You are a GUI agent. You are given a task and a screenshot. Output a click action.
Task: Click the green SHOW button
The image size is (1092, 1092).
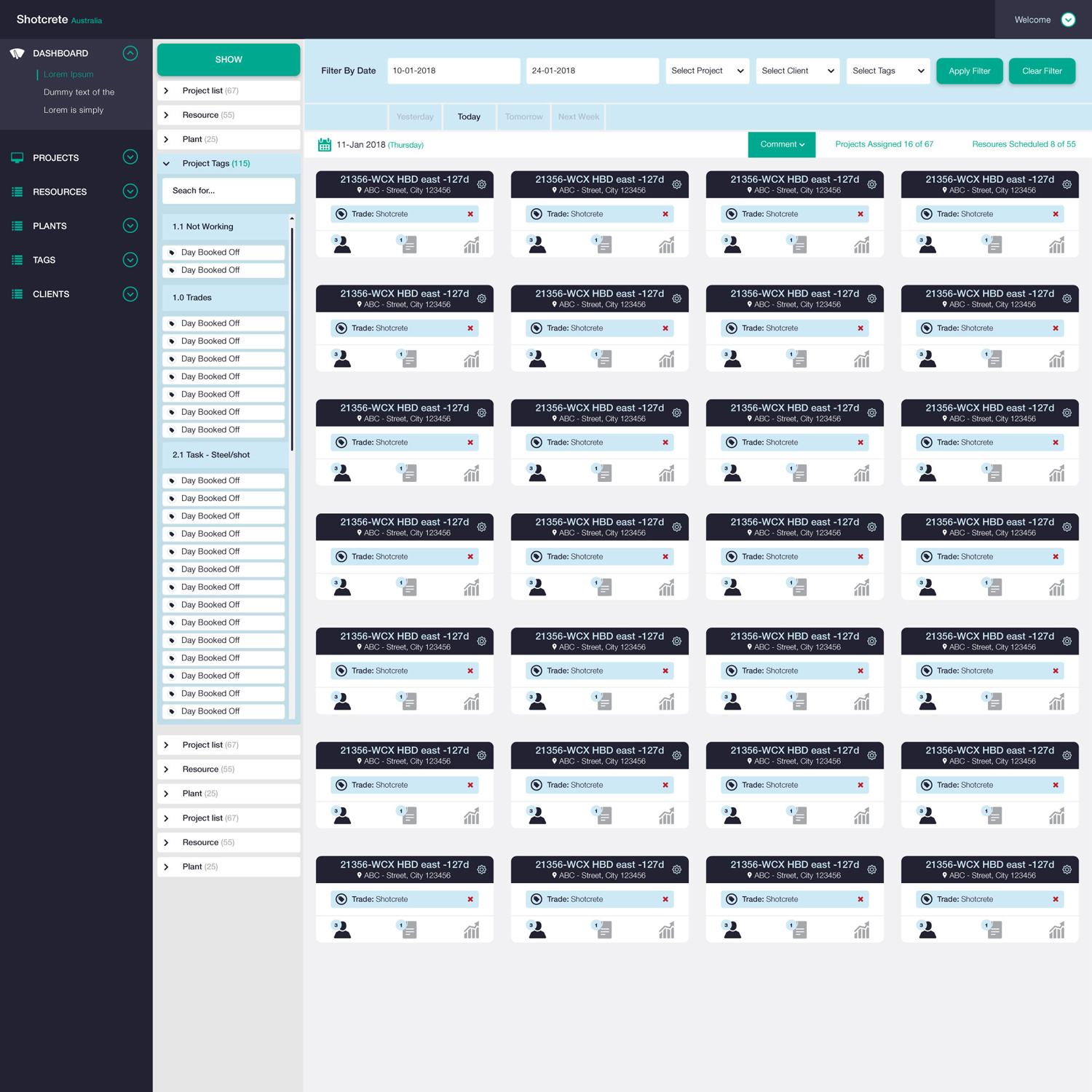pos(229,60)
